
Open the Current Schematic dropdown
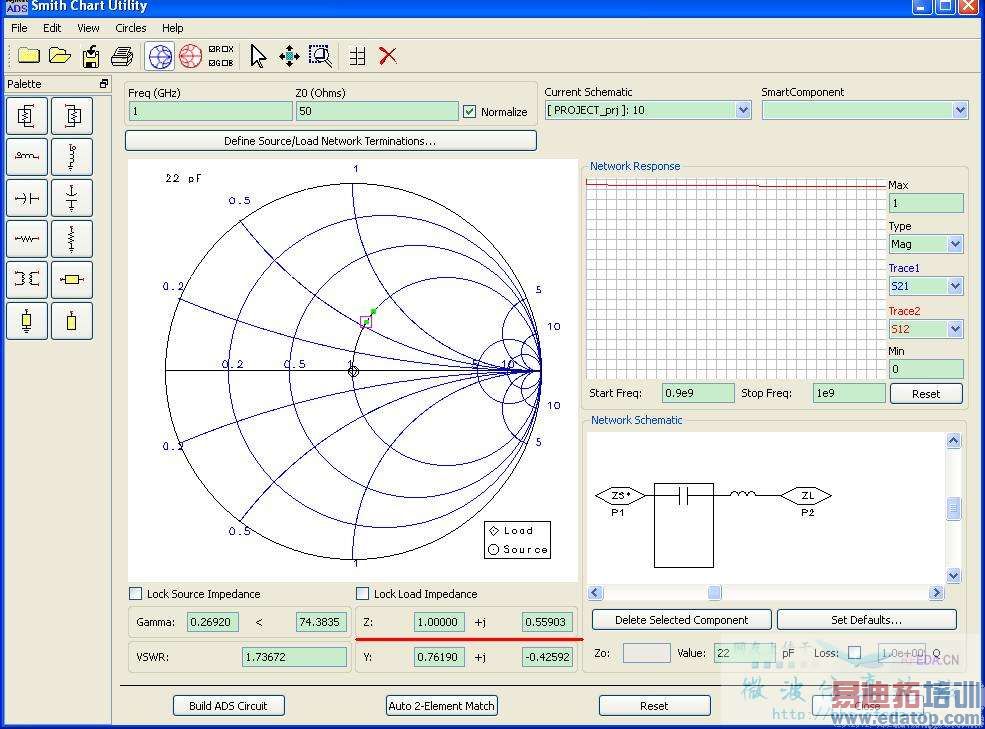(743, 110)
